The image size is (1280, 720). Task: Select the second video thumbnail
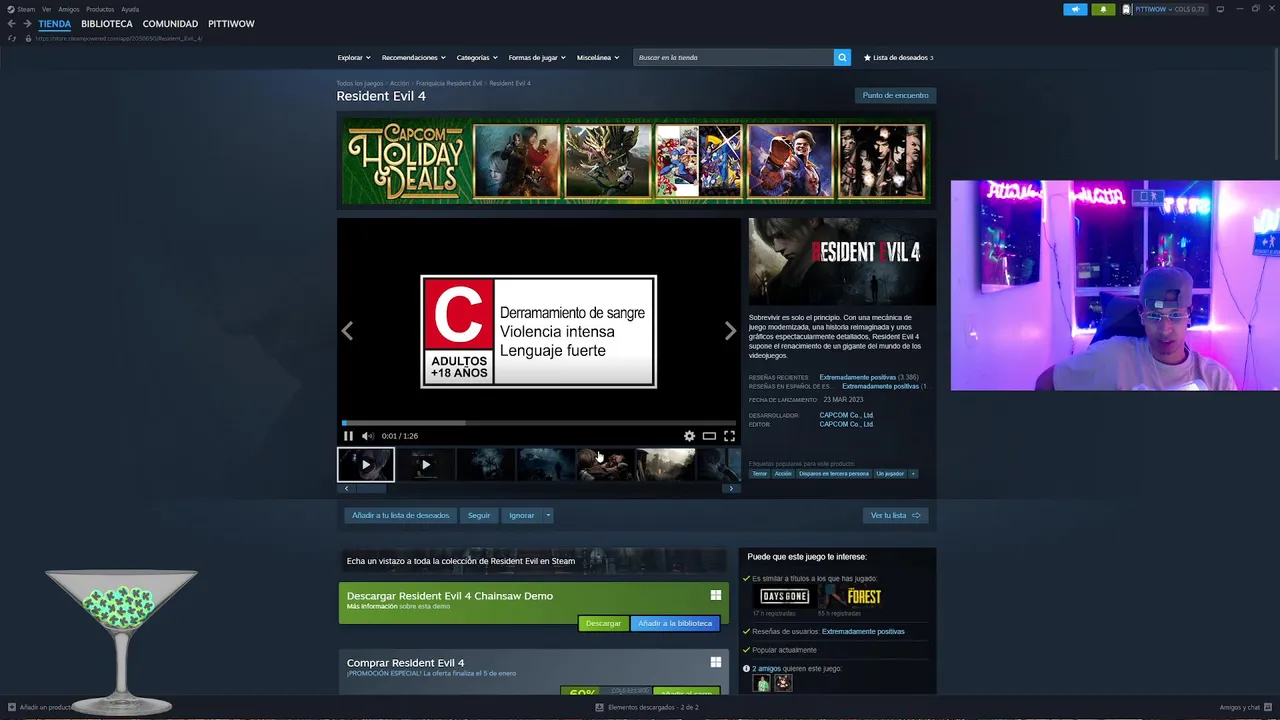[426, 465]
